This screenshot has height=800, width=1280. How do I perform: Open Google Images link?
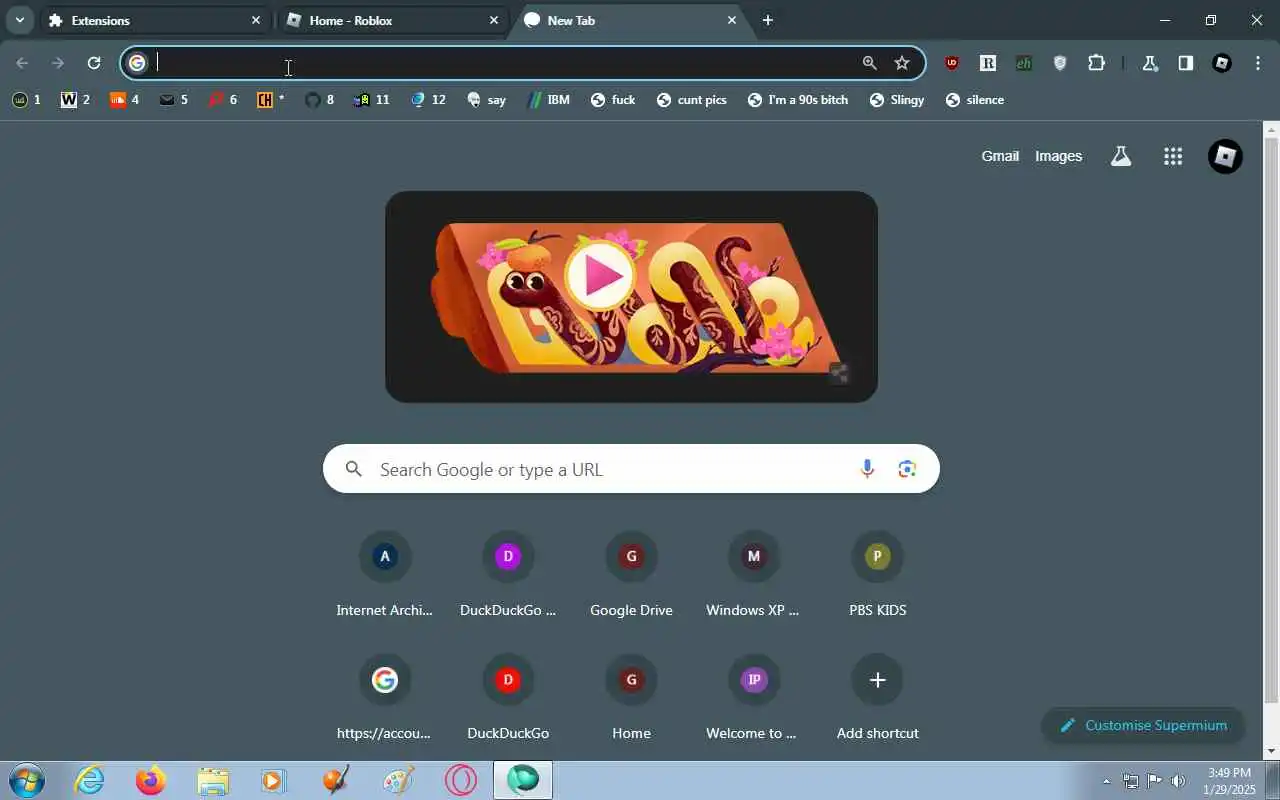pyautogui.click(x=1058, y=156)
